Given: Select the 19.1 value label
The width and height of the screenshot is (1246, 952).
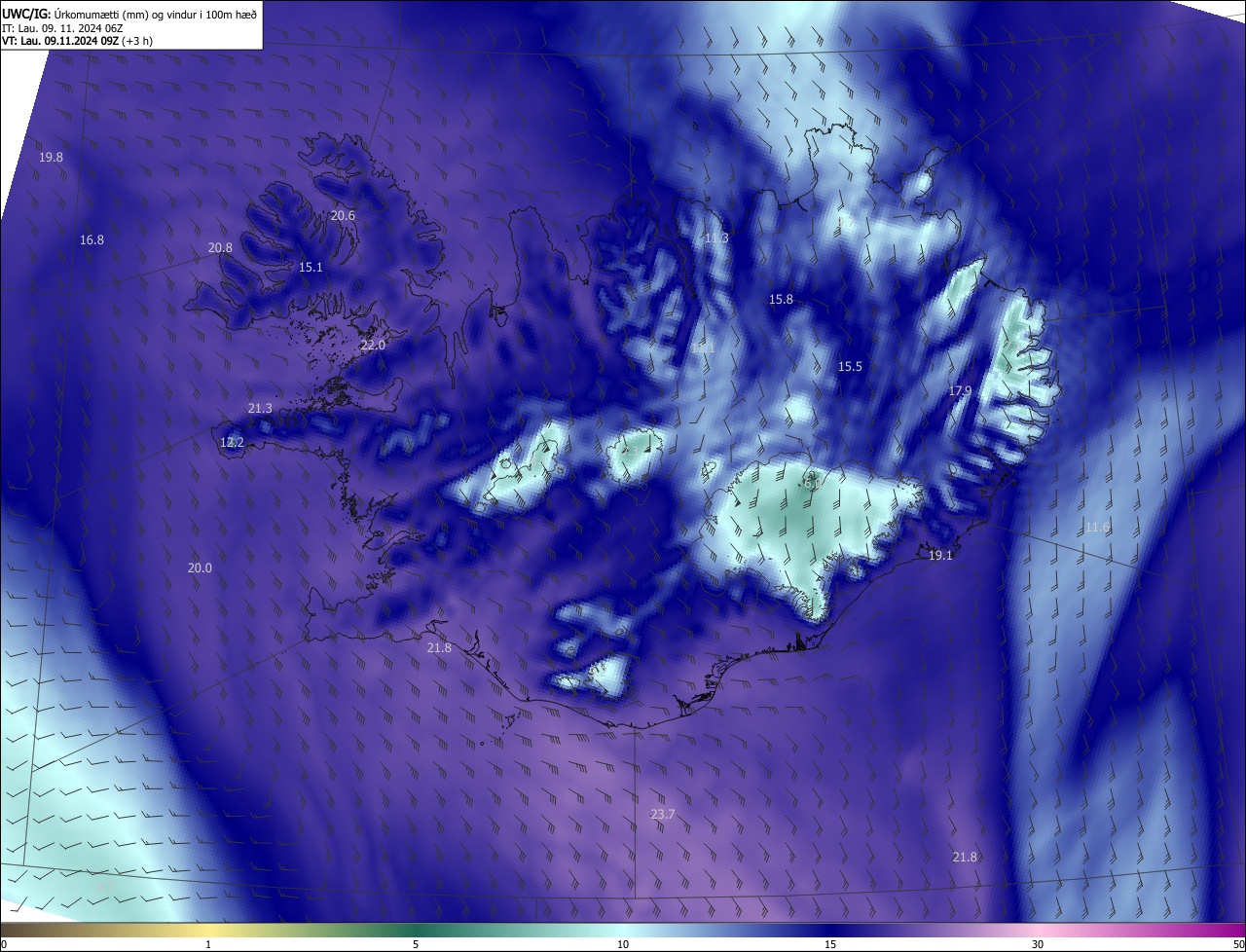Looking at the screenshot, I should [940, 556].
